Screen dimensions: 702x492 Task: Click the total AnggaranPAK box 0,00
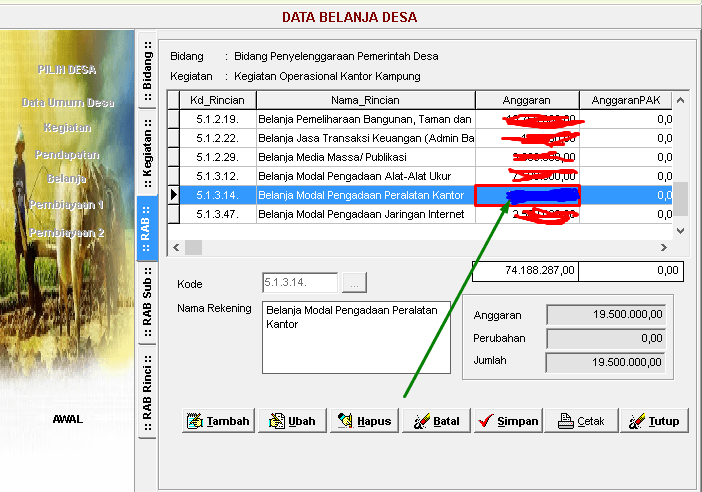(631, 270)
